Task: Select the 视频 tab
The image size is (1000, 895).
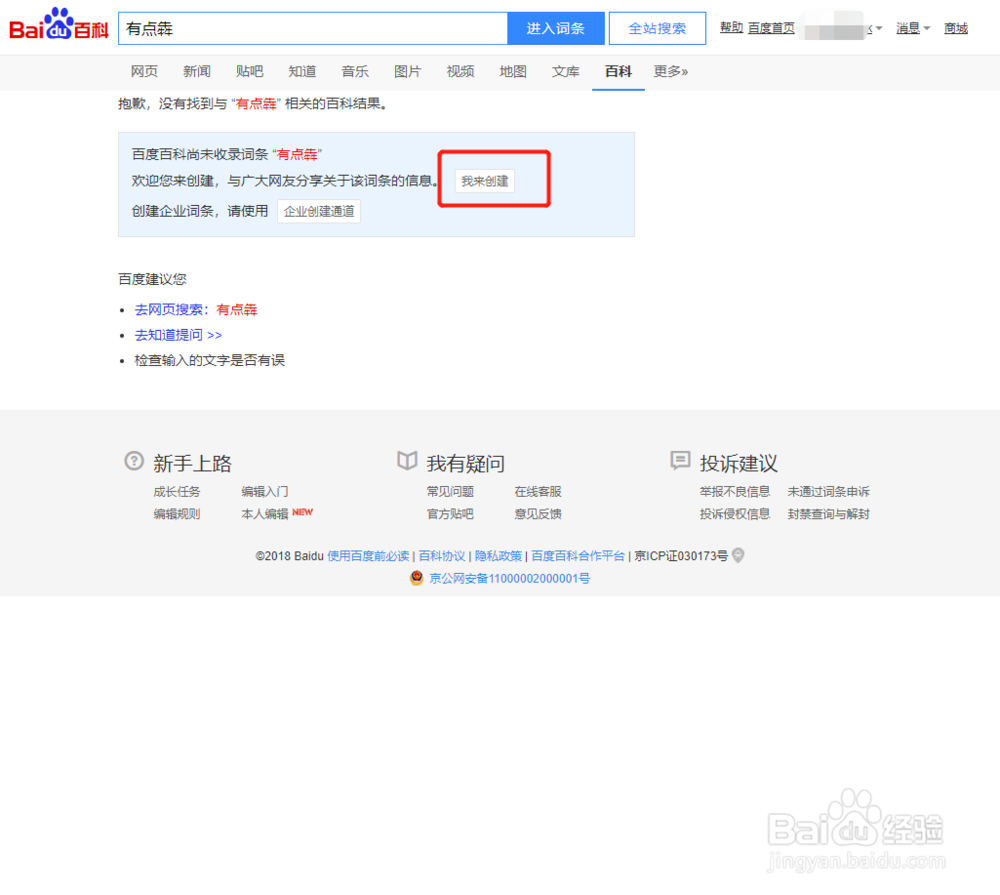Action: coord(460,71)
